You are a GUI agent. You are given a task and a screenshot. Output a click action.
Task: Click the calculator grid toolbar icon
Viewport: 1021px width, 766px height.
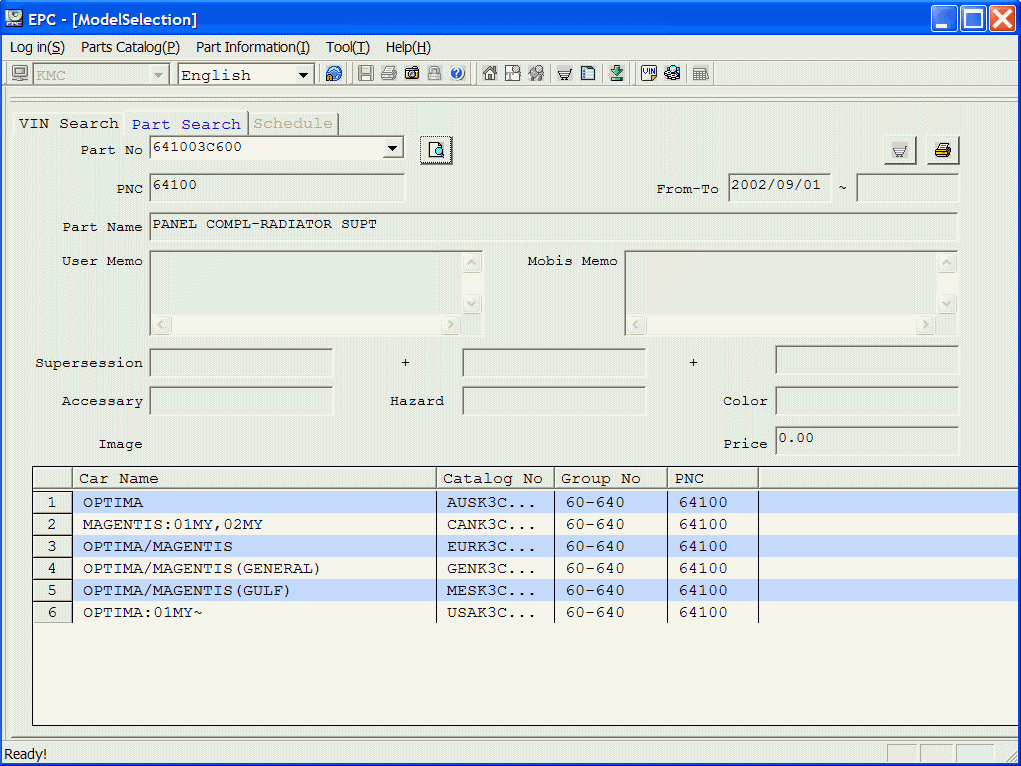point(701,74)
